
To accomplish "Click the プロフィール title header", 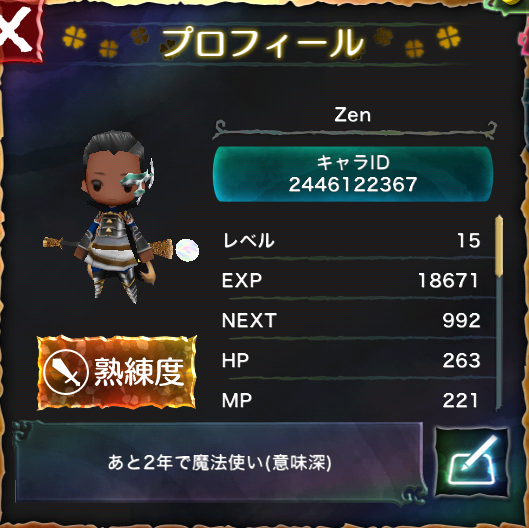I will pos(263,43).
